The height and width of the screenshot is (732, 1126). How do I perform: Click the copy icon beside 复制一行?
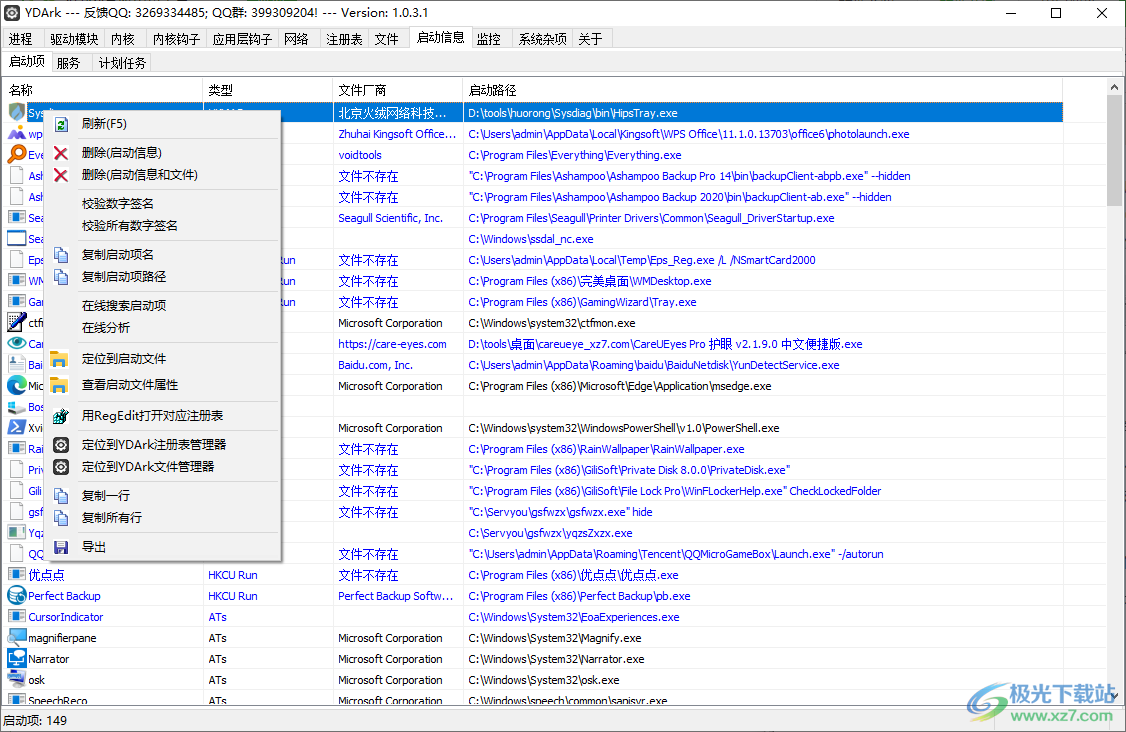[61, 496]
